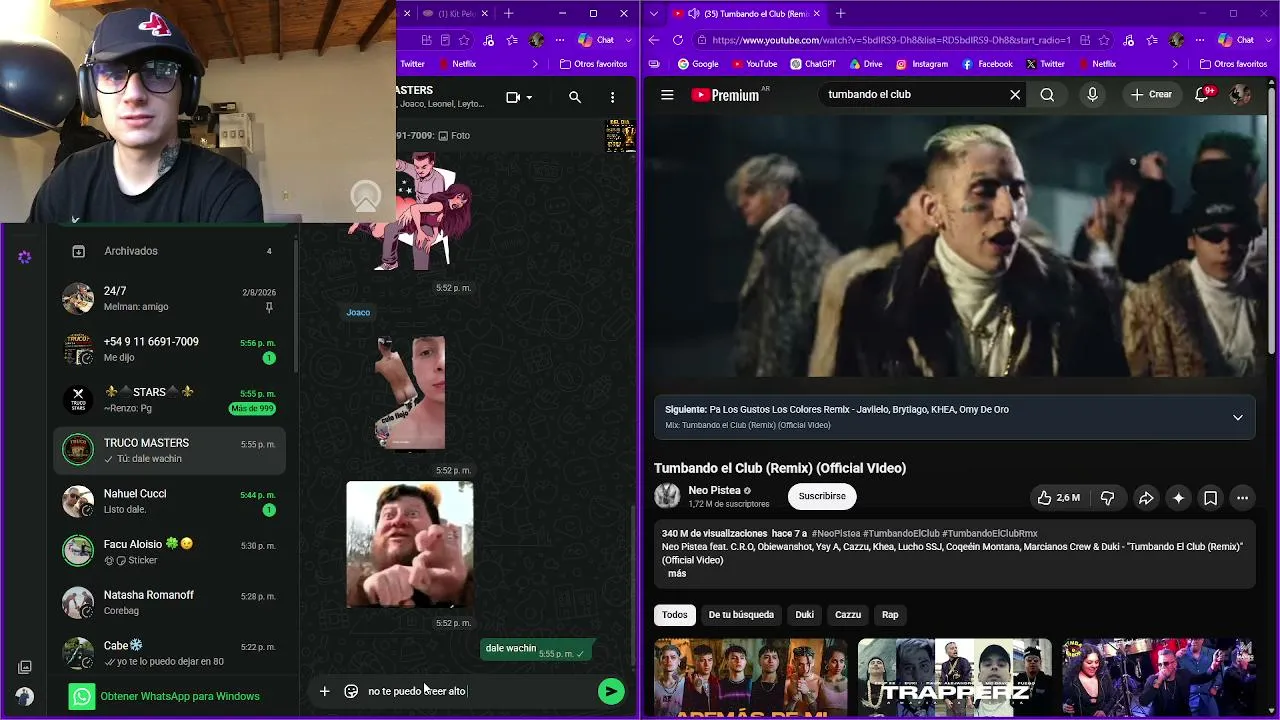Open Copilot Chat in WhatsApp browser window
Screen dimensions: 1280x720
[597, 40]
